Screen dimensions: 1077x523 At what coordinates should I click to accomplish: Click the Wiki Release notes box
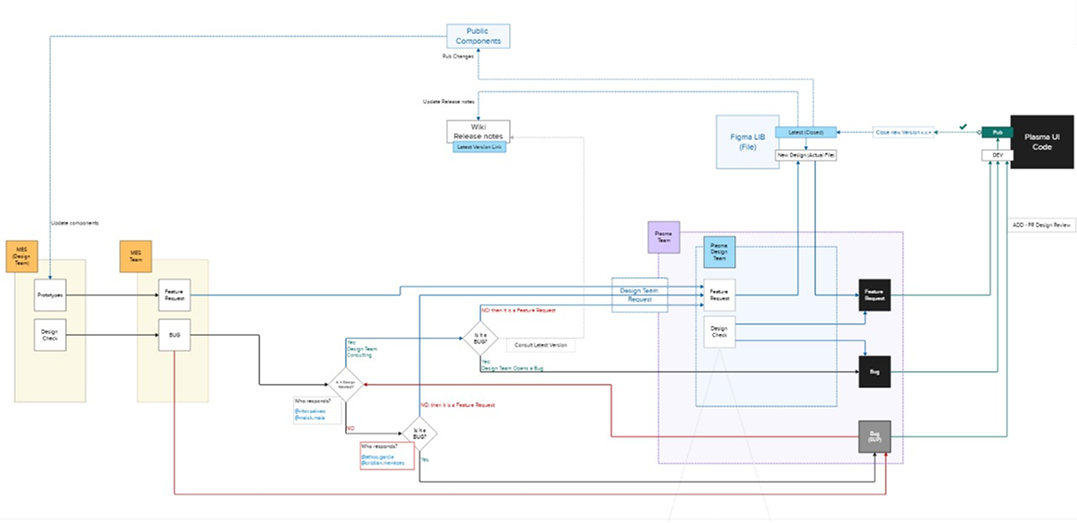tap(477, 131)
